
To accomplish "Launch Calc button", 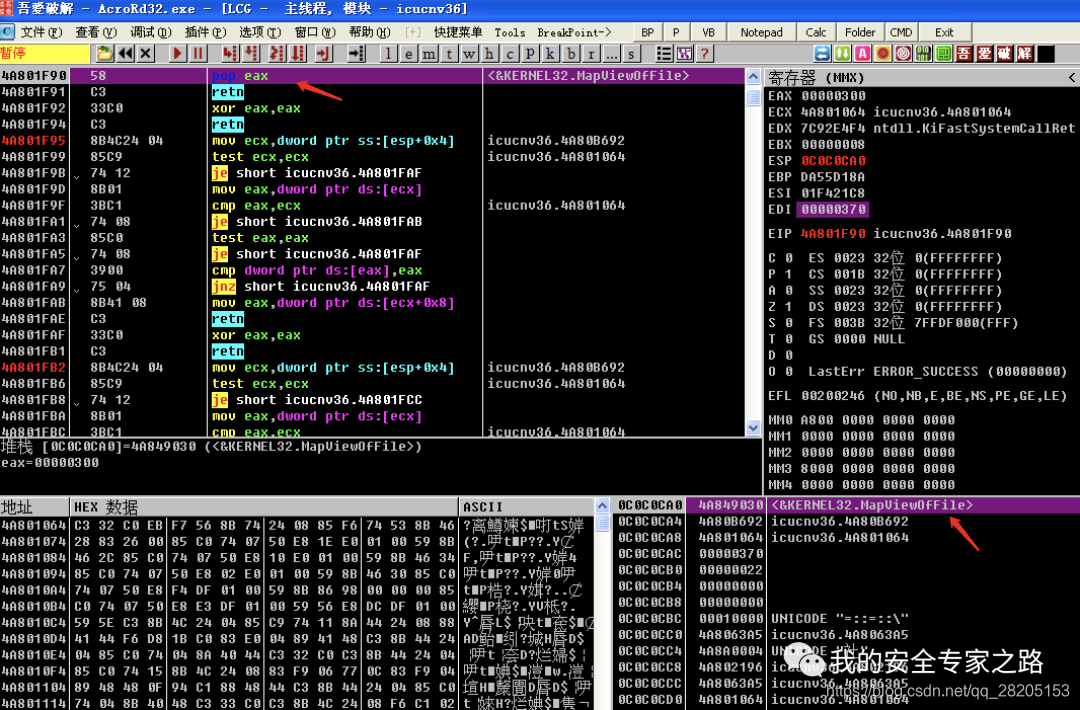I will click(816, 32).
